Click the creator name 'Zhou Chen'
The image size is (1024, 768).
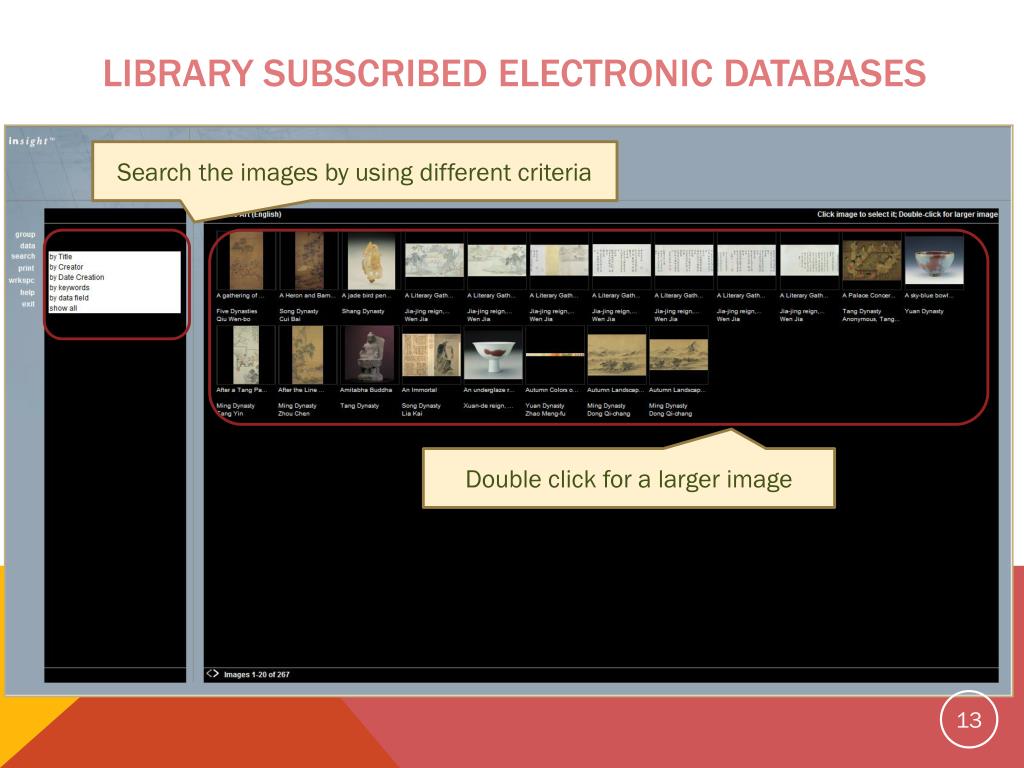tap(294, 413)
